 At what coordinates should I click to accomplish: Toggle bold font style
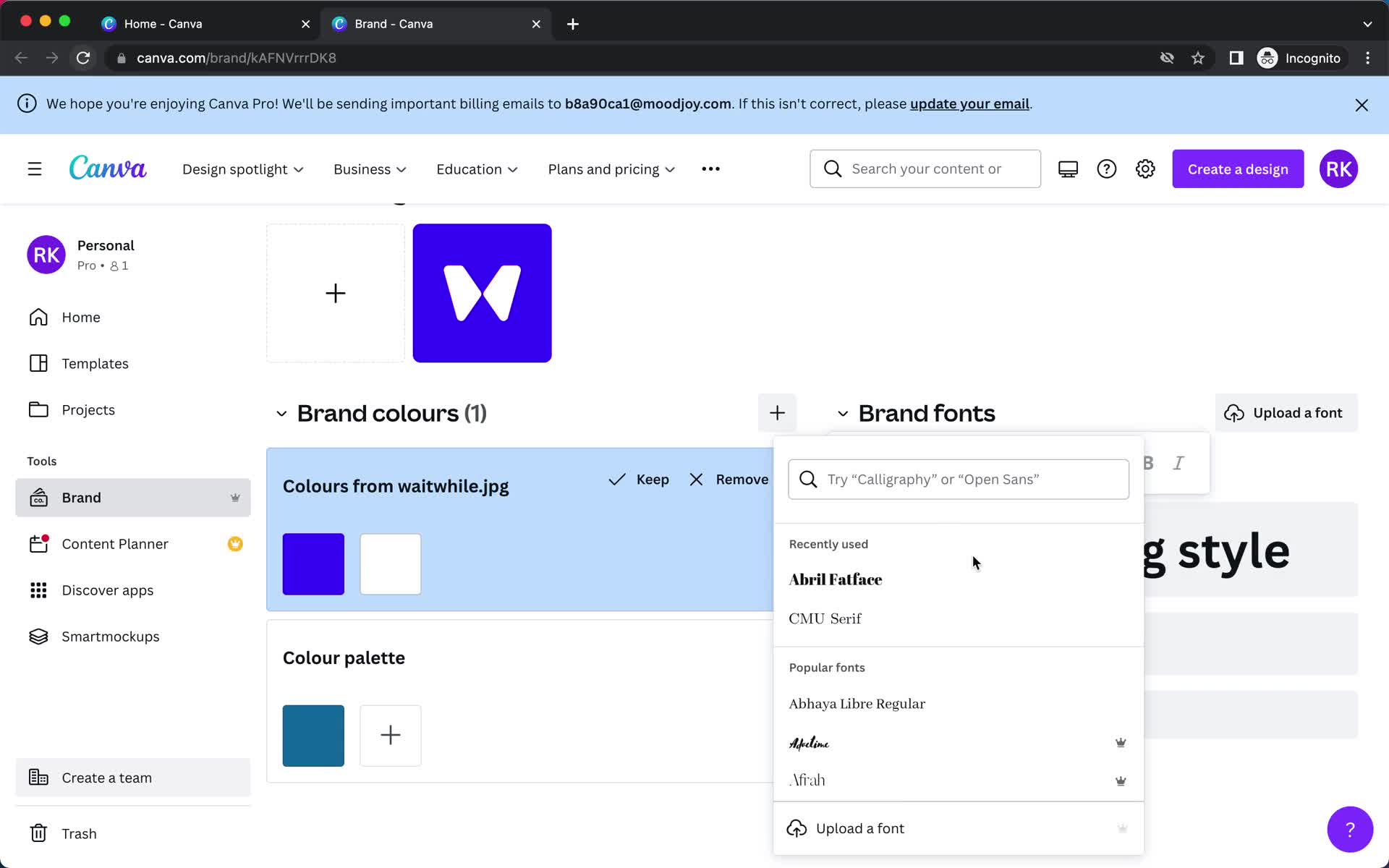point(1148,463)
